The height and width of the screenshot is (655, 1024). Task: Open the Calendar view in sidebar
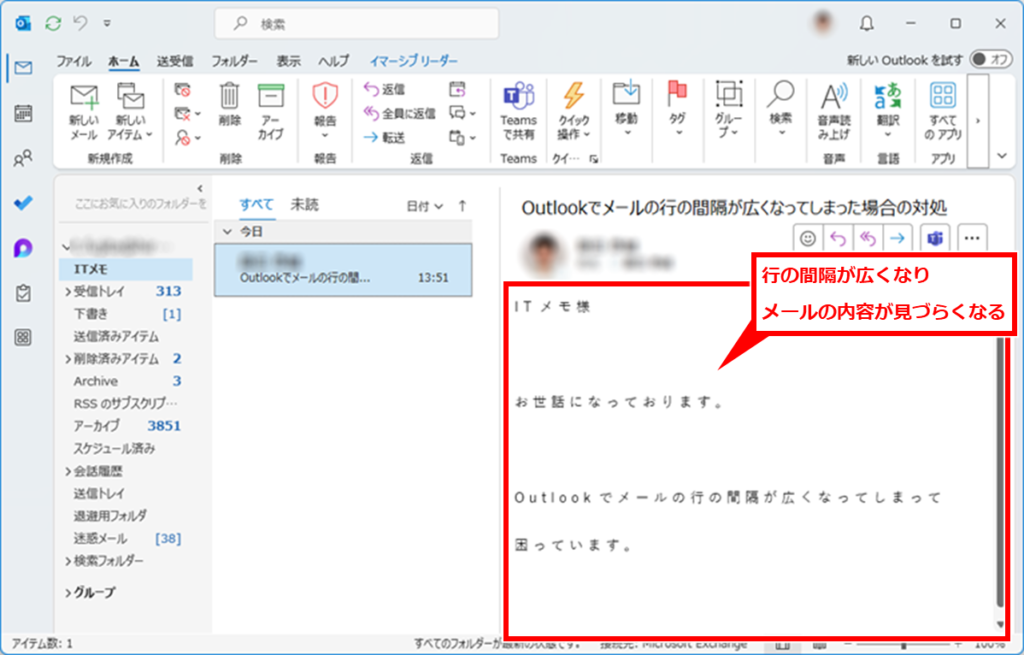pos(23,113)
